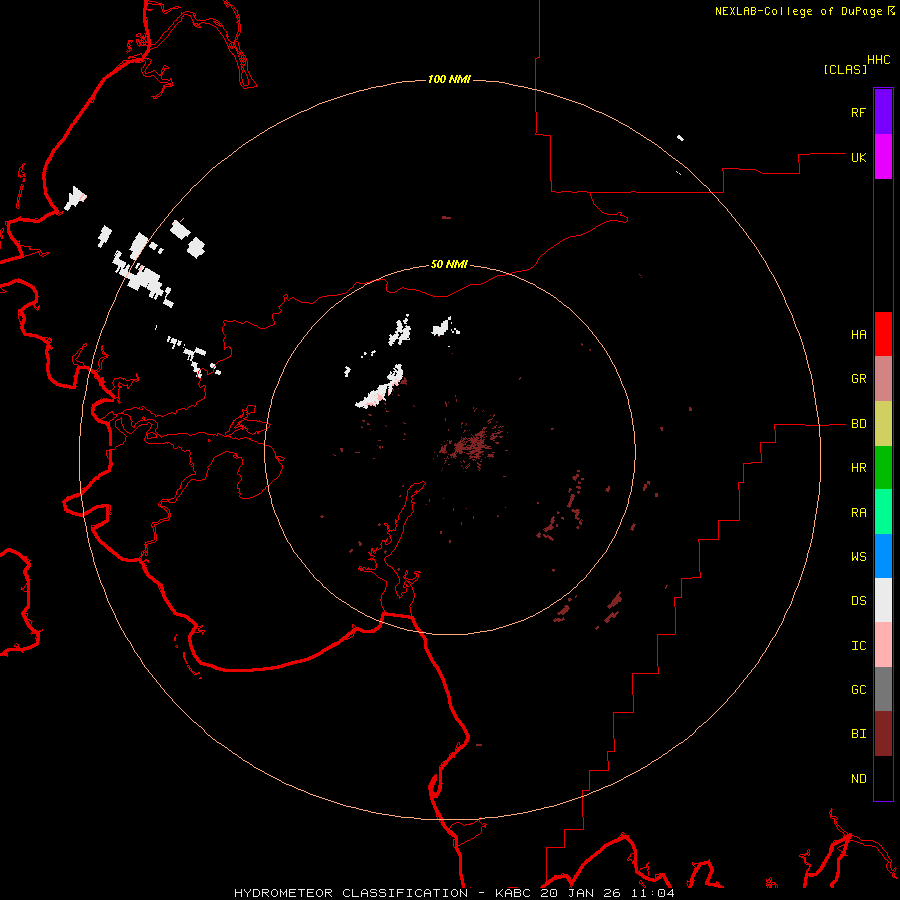This screenshot has width=900, height=900.
Task: Select the IC light pink legend swatch
Action: [883, 645]
